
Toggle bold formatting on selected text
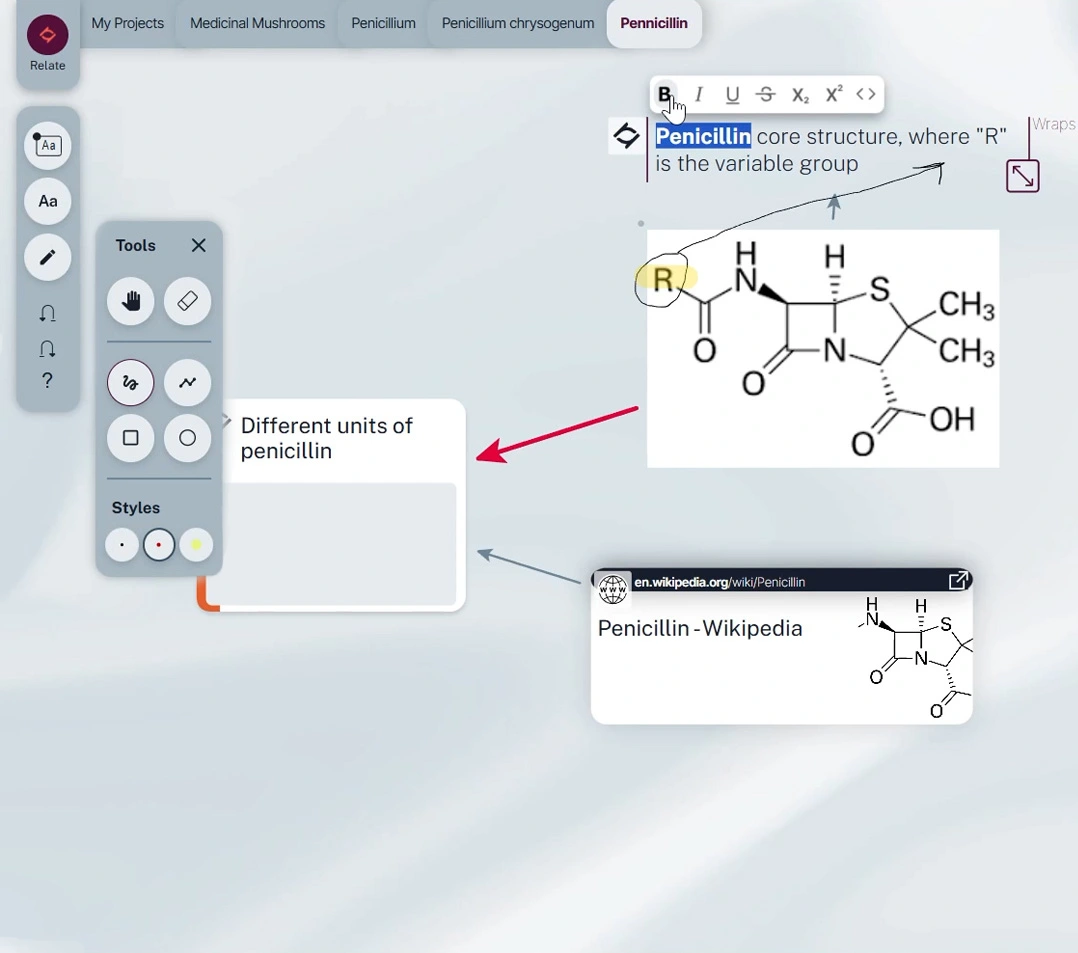click(664, 95)
